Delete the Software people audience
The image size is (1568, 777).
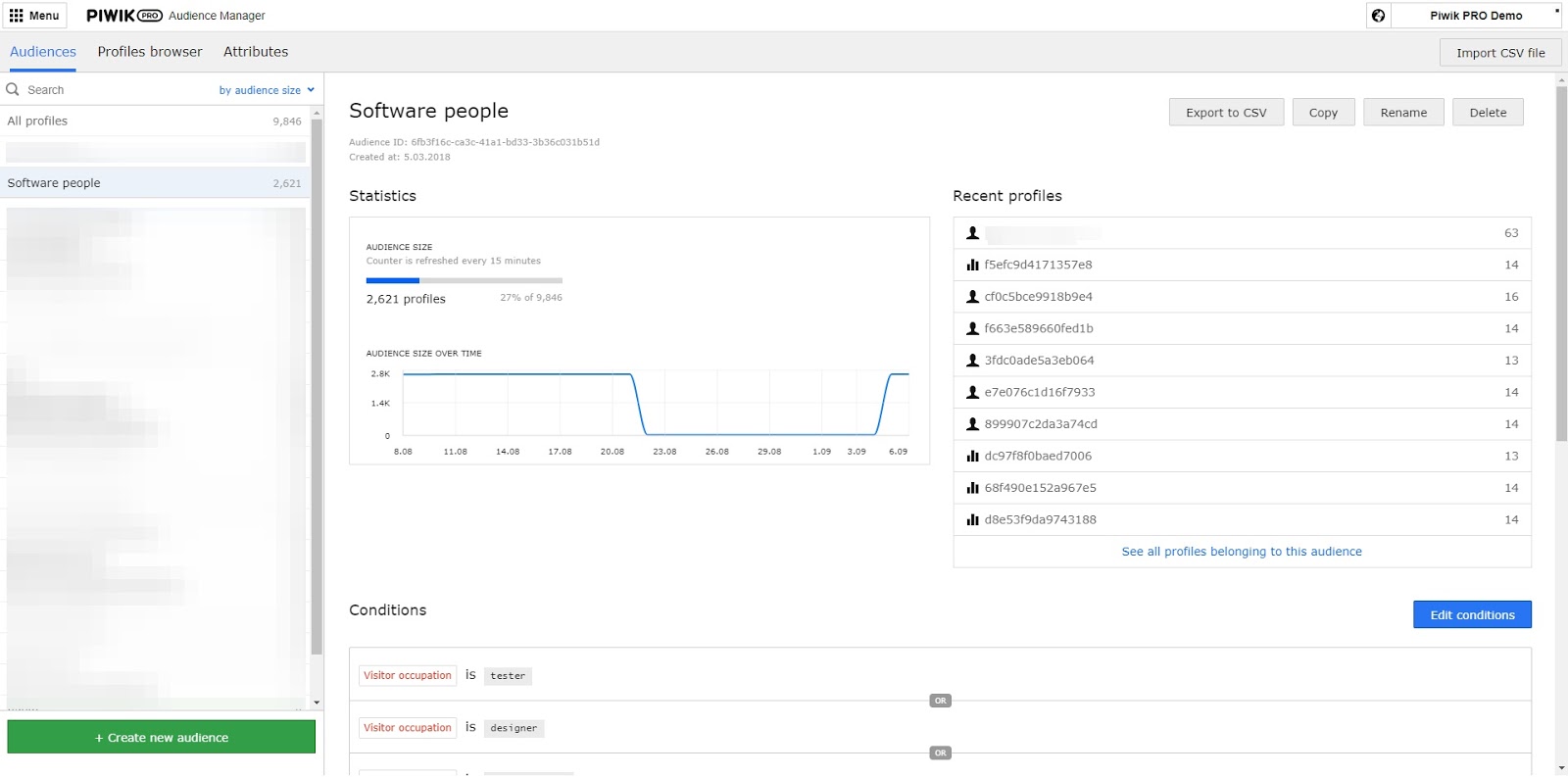click(x=1488, y=113)
